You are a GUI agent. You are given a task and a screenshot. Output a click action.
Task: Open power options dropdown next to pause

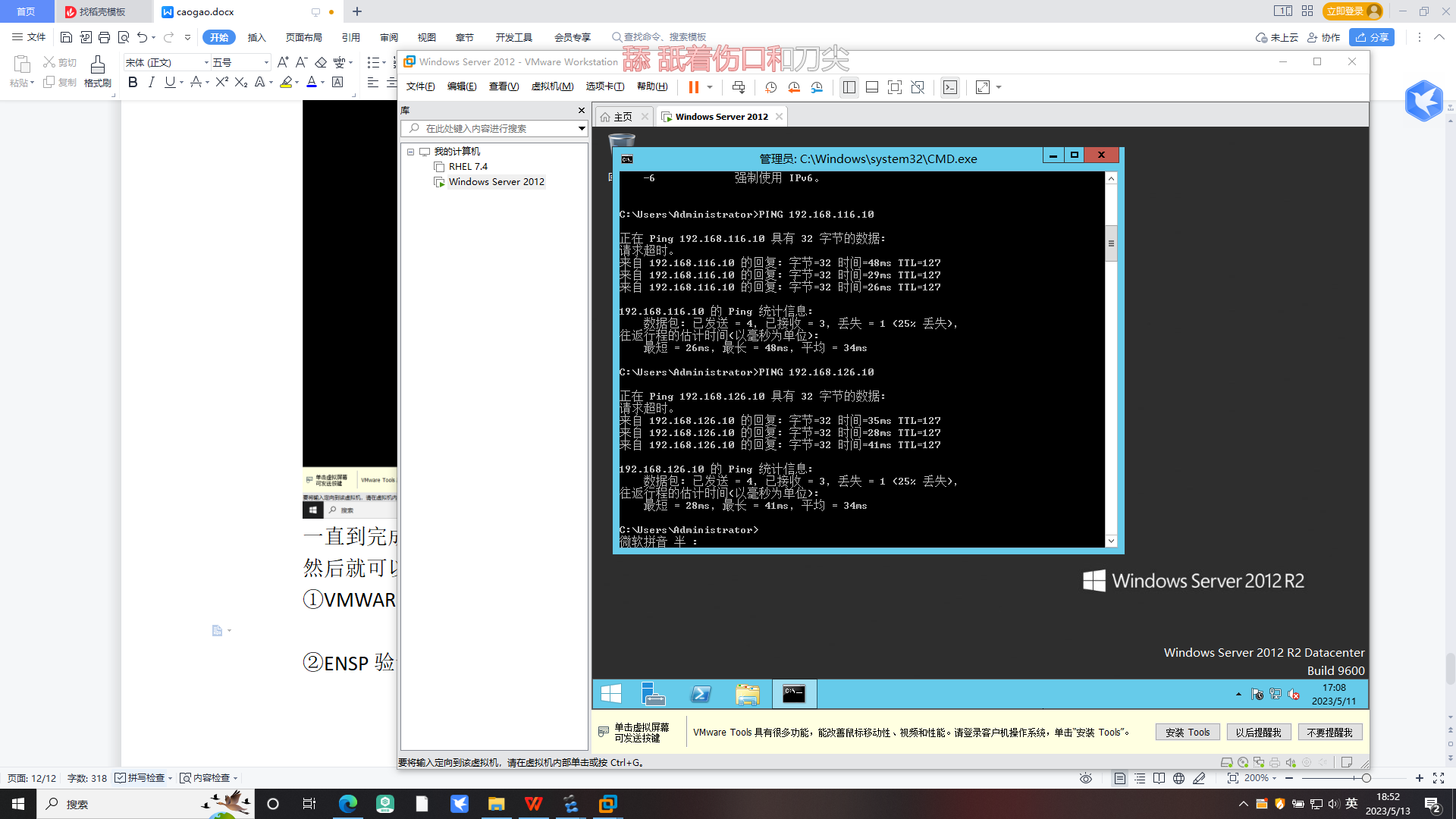[x=710, y=87]
